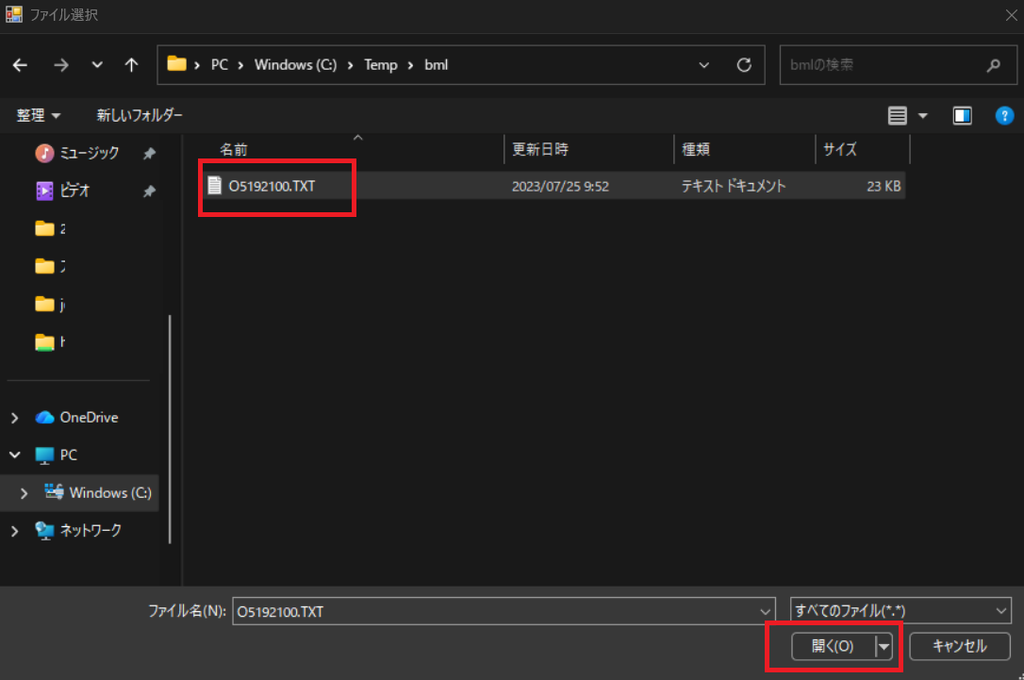Viewport: 1024px width, 680px height.
Task: Expand the Windows (C:) tree node
Action: [x=24, y=493]
